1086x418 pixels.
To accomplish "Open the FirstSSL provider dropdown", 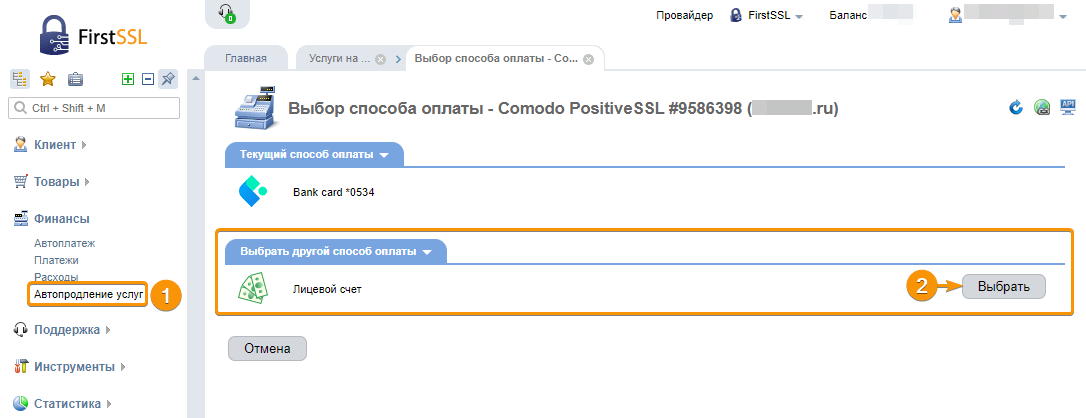I will click(767, 15).
